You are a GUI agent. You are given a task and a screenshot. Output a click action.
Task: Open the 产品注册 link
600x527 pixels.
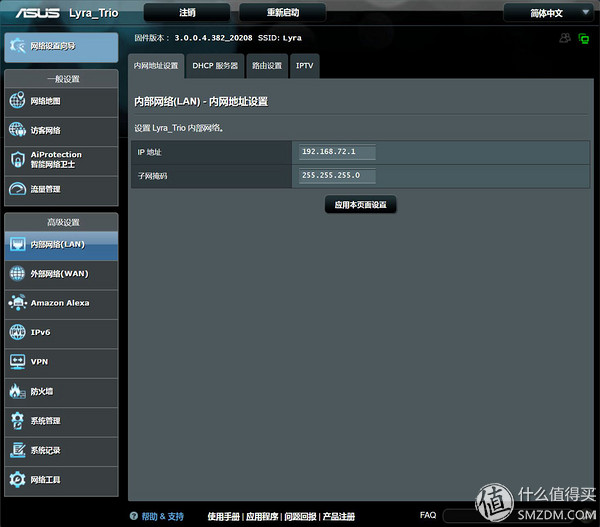click(x=339, y=516)
